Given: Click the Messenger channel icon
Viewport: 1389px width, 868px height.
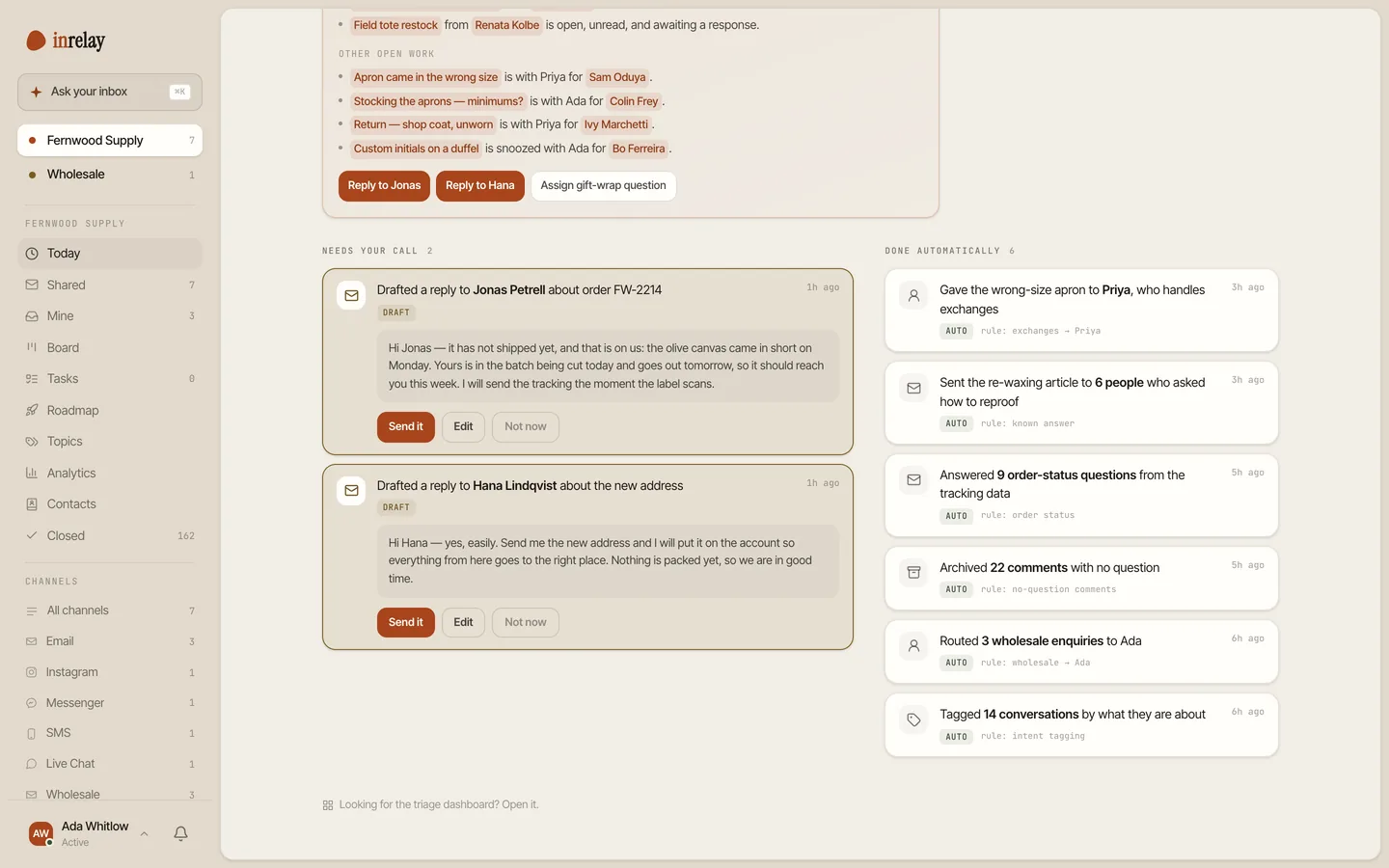Looking at the screenshot, I should coord(32,703).
